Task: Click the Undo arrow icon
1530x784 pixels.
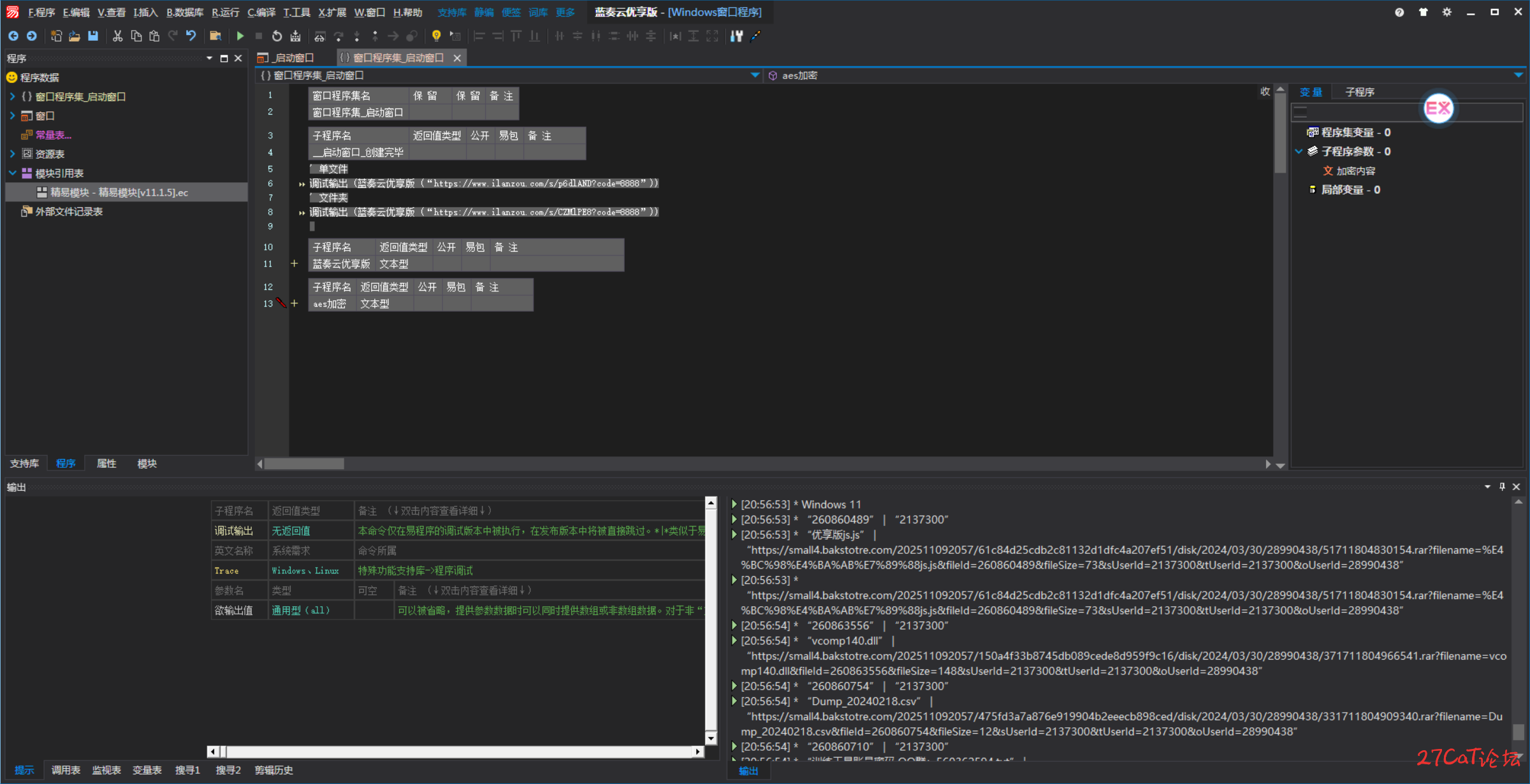Action: point(191,36)
